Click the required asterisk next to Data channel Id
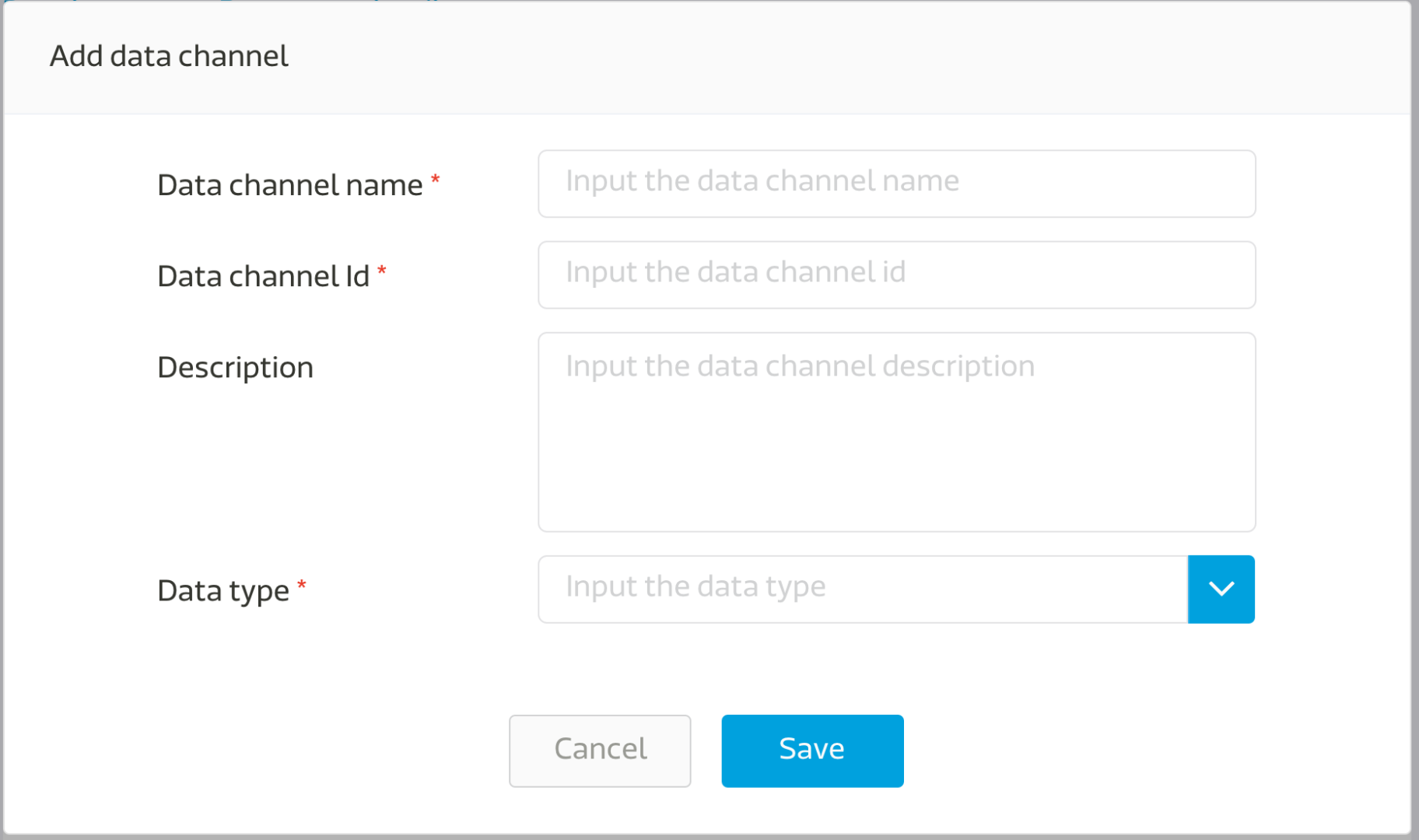The width and height of the screenshot is (1419, 840). (382, 271)
